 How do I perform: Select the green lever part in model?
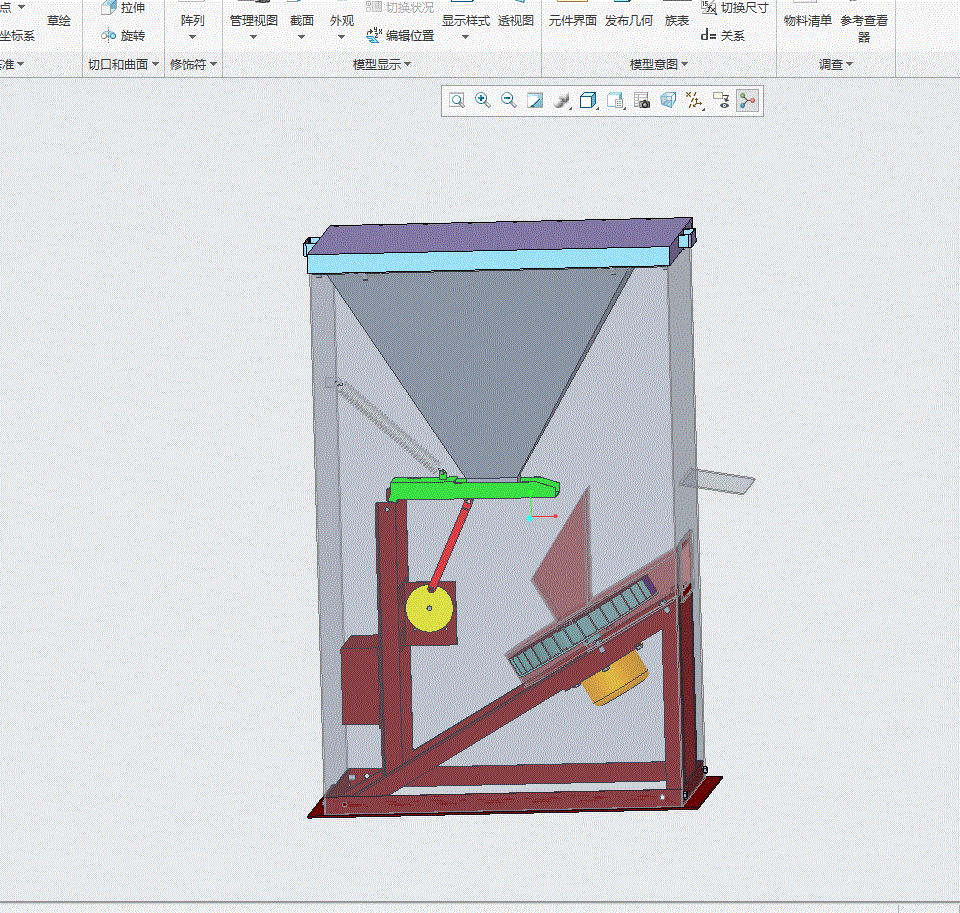(473, 489)
